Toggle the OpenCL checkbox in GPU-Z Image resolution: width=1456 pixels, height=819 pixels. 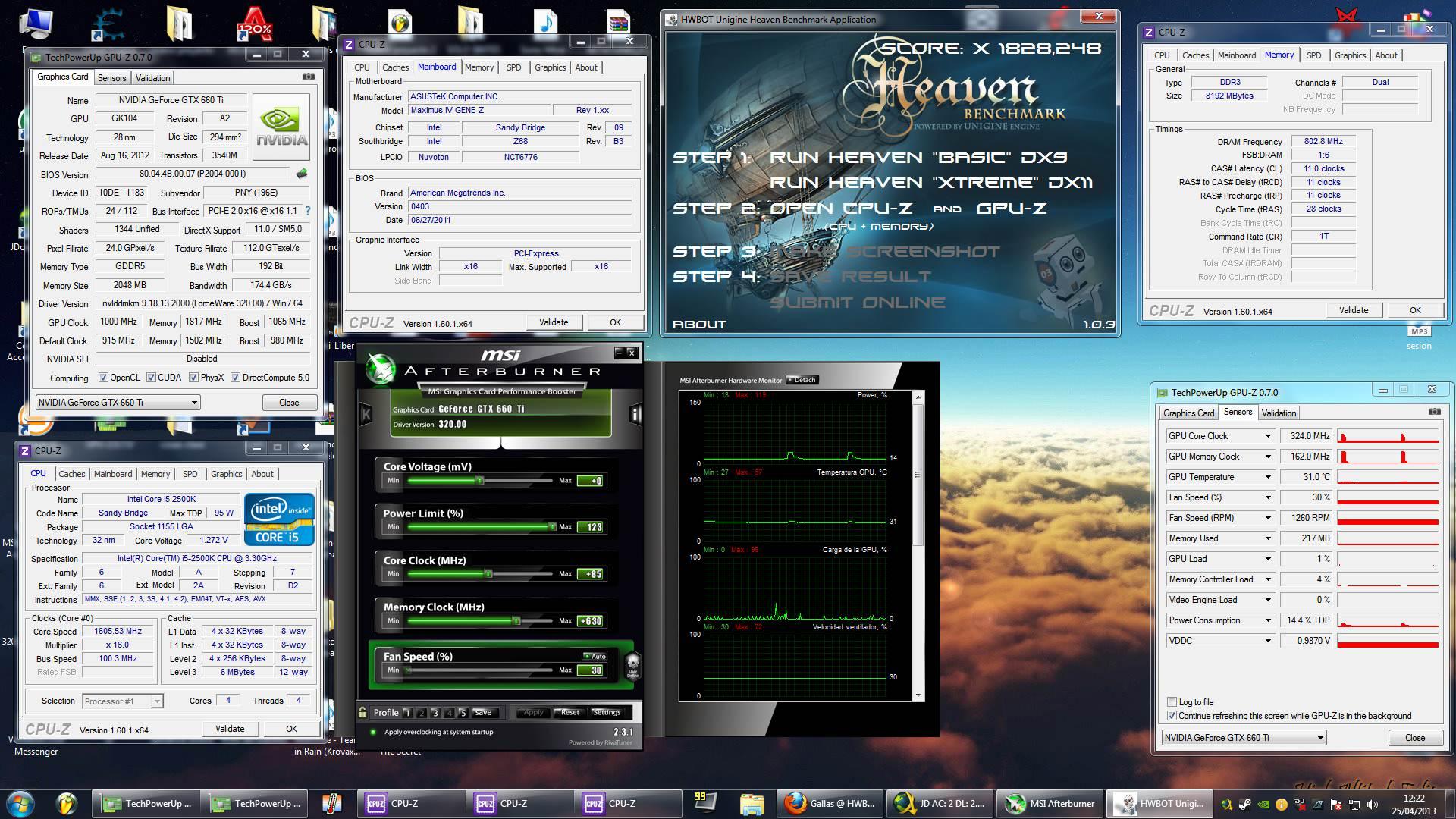point(104,378)
